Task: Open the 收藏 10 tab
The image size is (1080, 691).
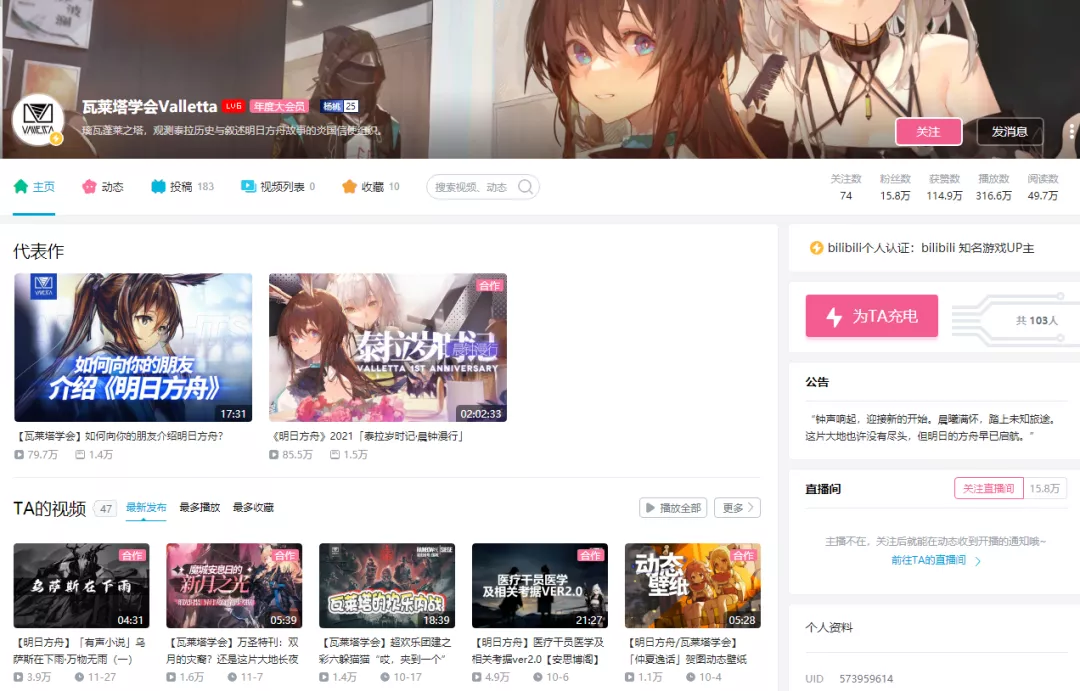Action: (371, 187)
